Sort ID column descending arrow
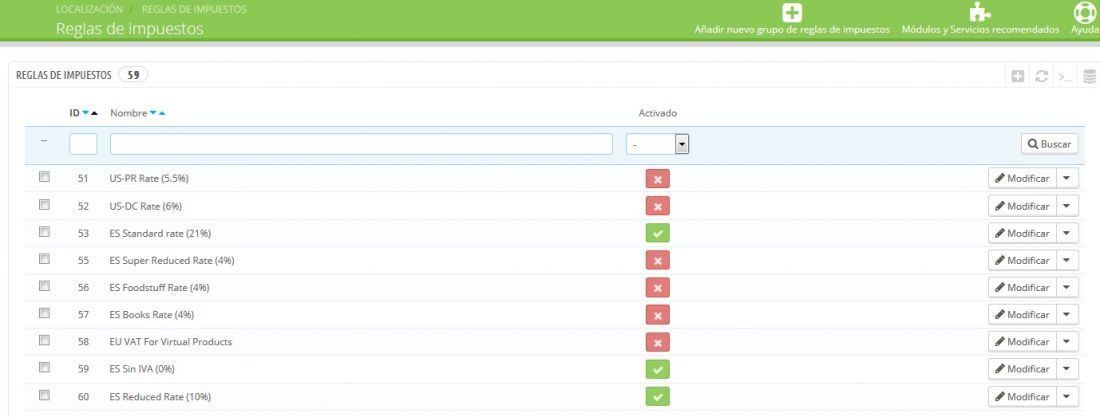1100x417 pixels. [x=86, y=113]
